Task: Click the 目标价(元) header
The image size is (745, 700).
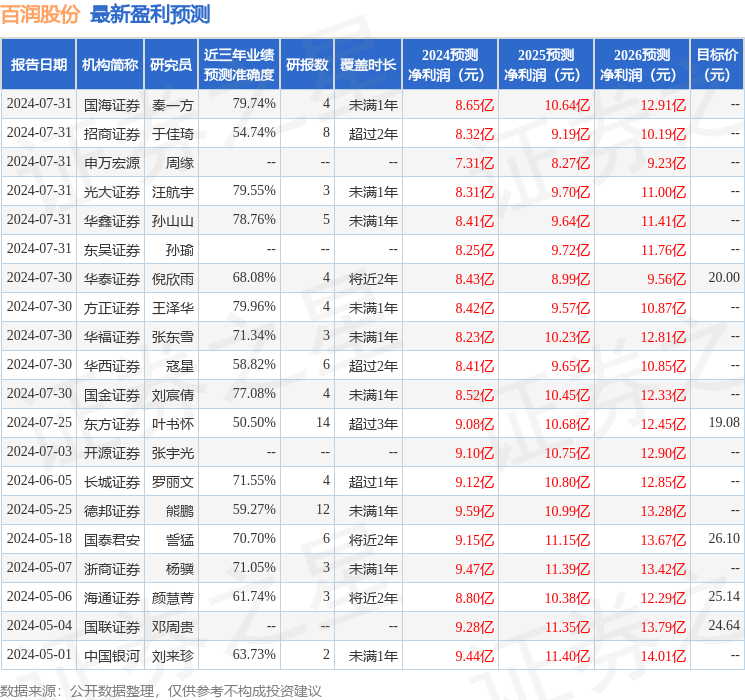Action: 717,65
